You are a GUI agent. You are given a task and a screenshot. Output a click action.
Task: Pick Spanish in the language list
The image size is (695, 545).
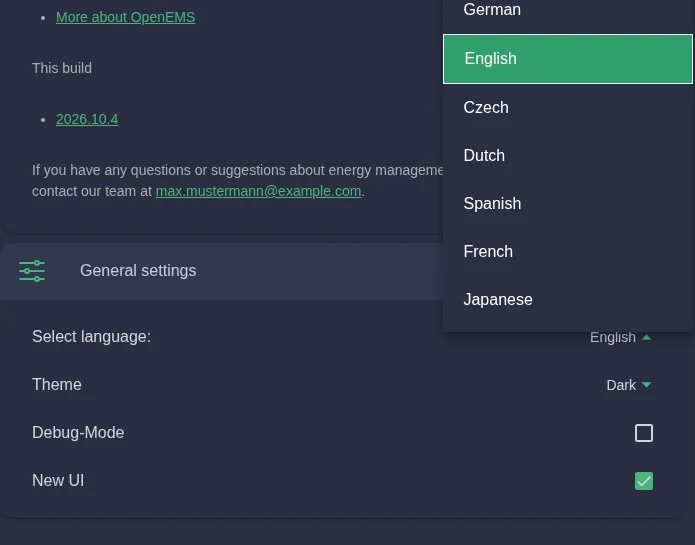pos(568,203)
